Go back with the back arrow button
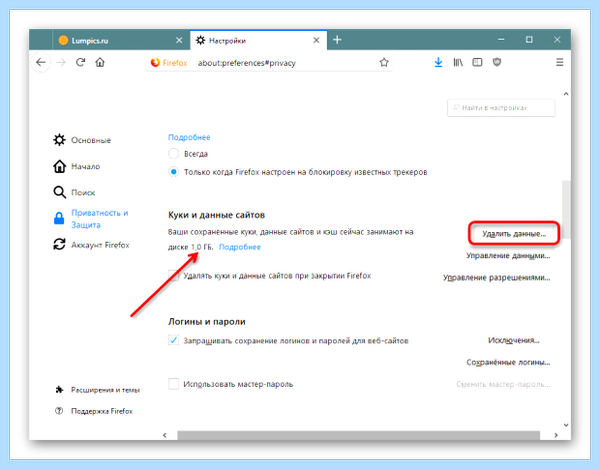The width and height of the screenshot is (600, 469). coord(41,62)
